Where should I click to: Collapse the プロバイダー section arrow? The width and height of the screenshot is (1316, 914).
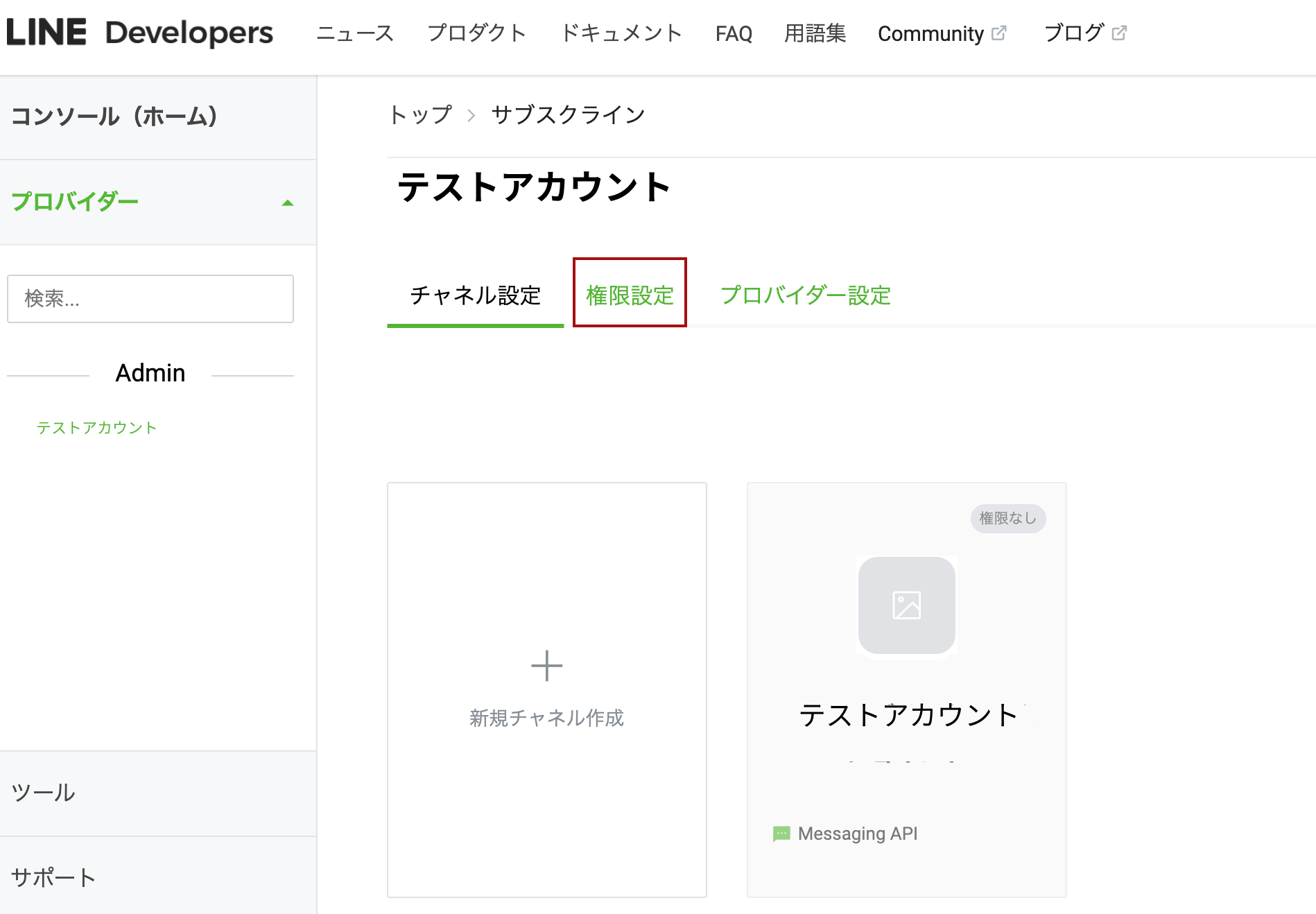(288, 202)
